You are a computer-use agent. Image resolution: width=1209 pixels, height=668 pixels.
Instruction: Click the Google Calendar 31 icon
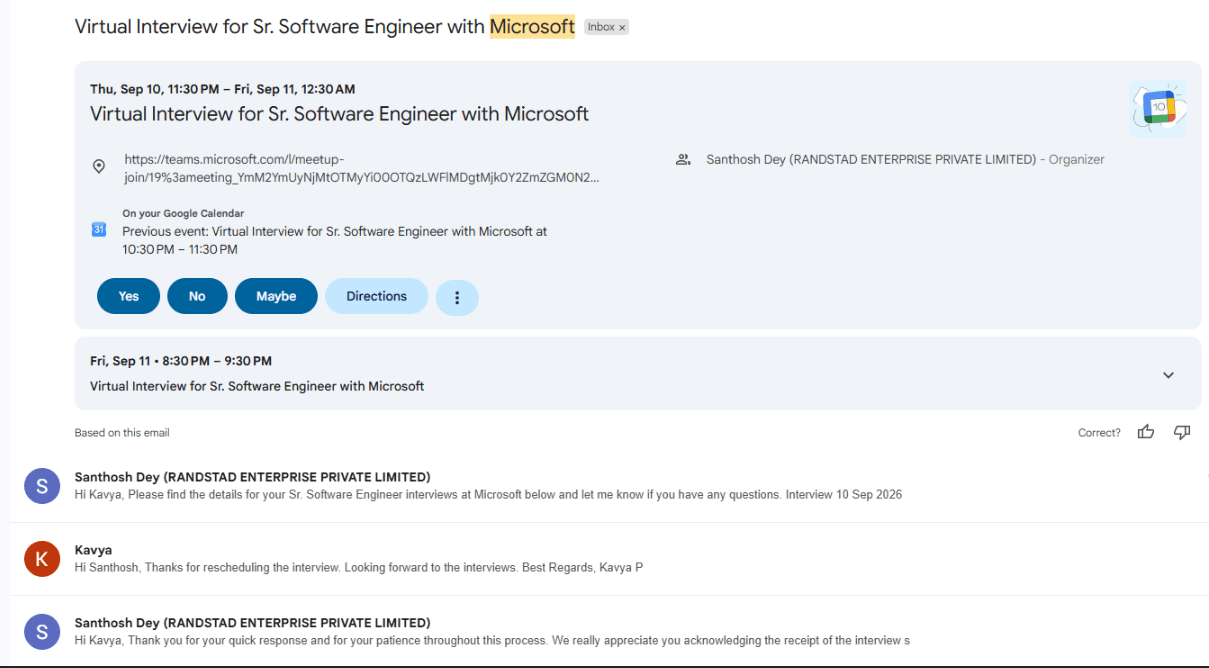[99, 229]
